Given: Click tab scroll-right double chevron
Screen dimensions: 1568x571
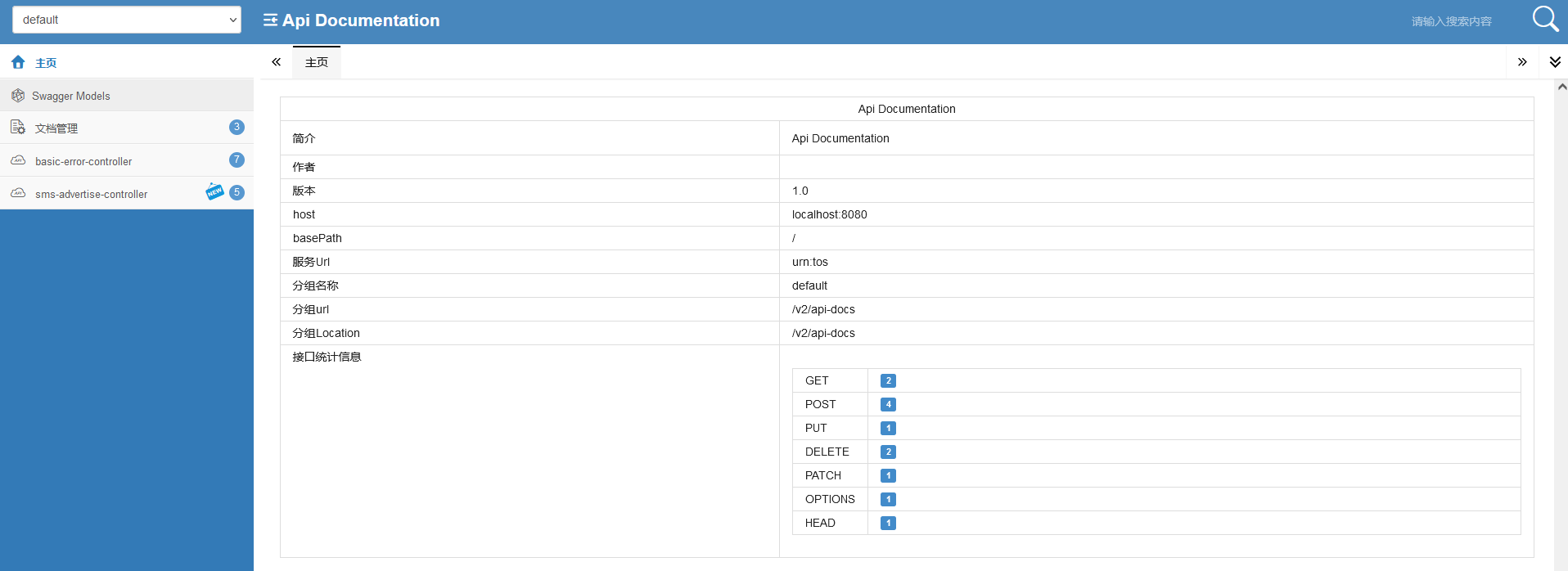Looking at the screenshot, I should (1522, 62).
